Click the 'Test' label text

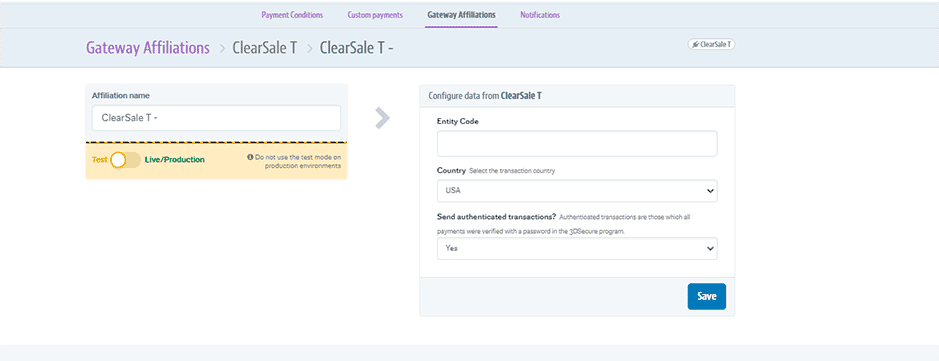point(99,160)
